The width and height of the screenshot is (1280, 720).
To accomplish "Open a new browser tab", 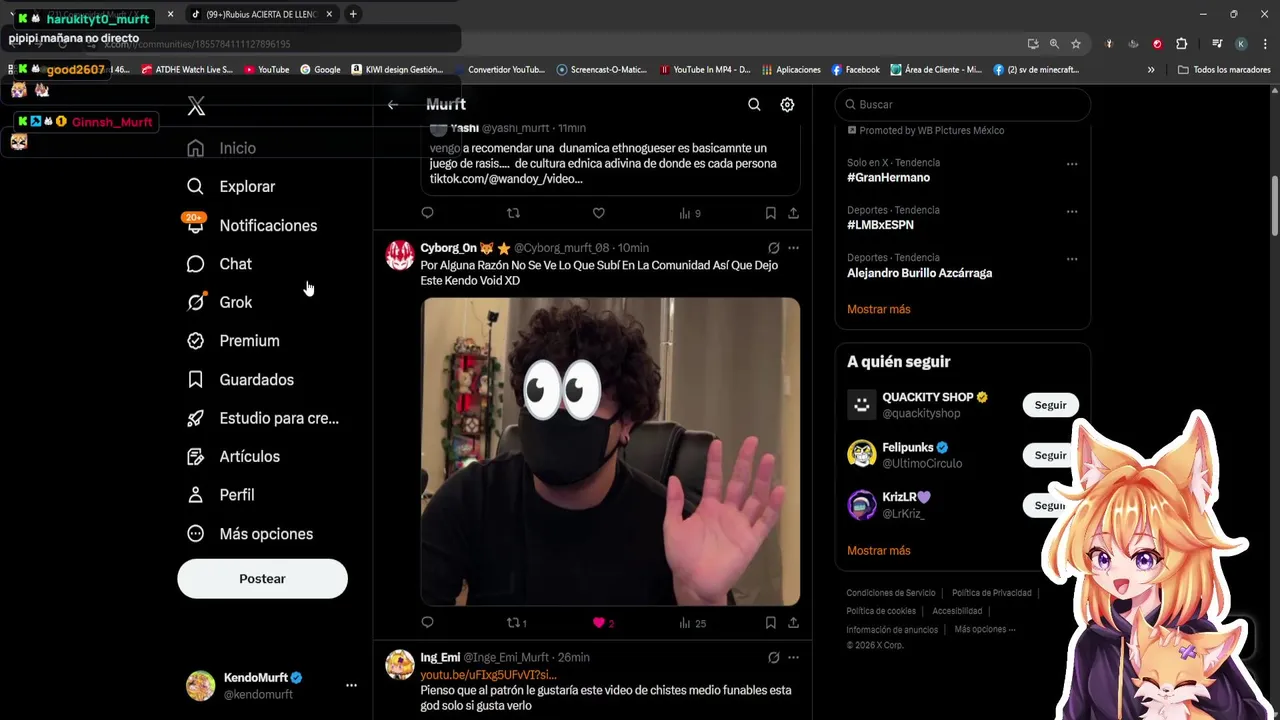I will pyautogui.click(x=353, y=14).
